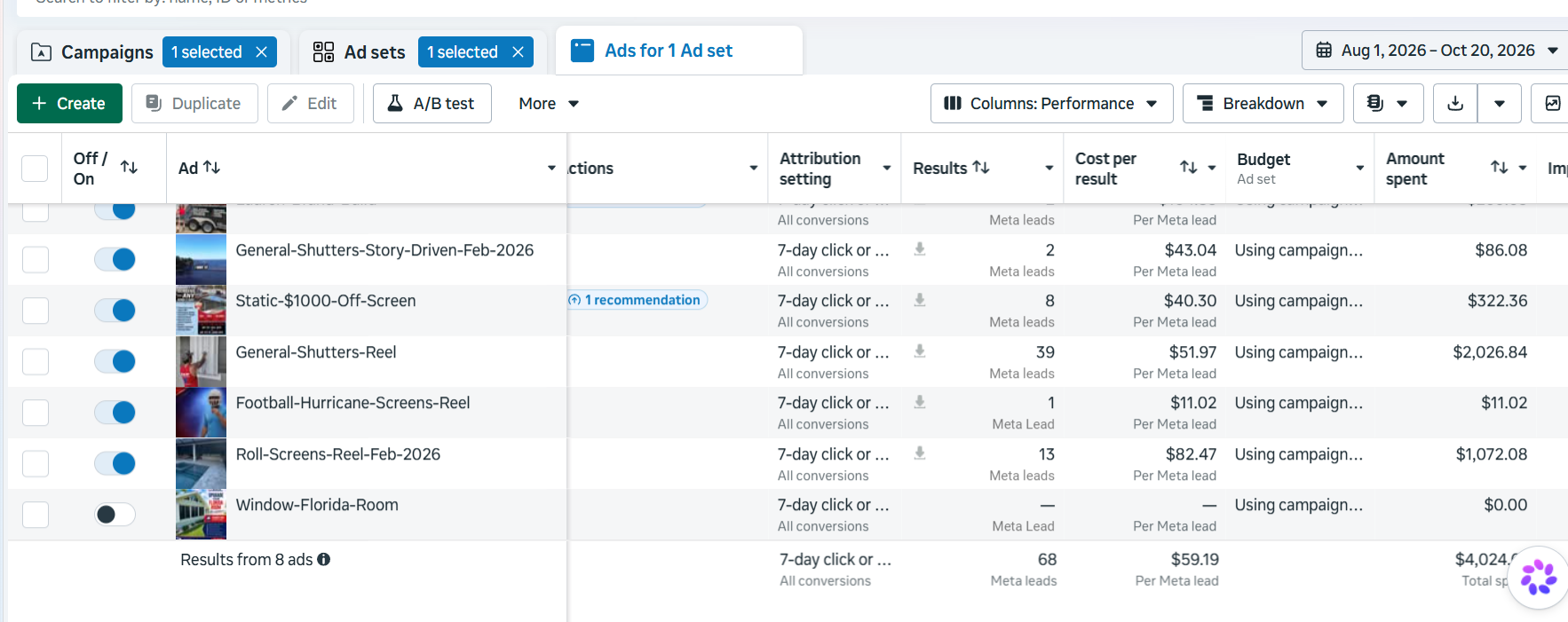Screen dimensions: 1568x622
Task: Select the General-Shutters-Reel checkbox
Action: [x=35, y=362]
